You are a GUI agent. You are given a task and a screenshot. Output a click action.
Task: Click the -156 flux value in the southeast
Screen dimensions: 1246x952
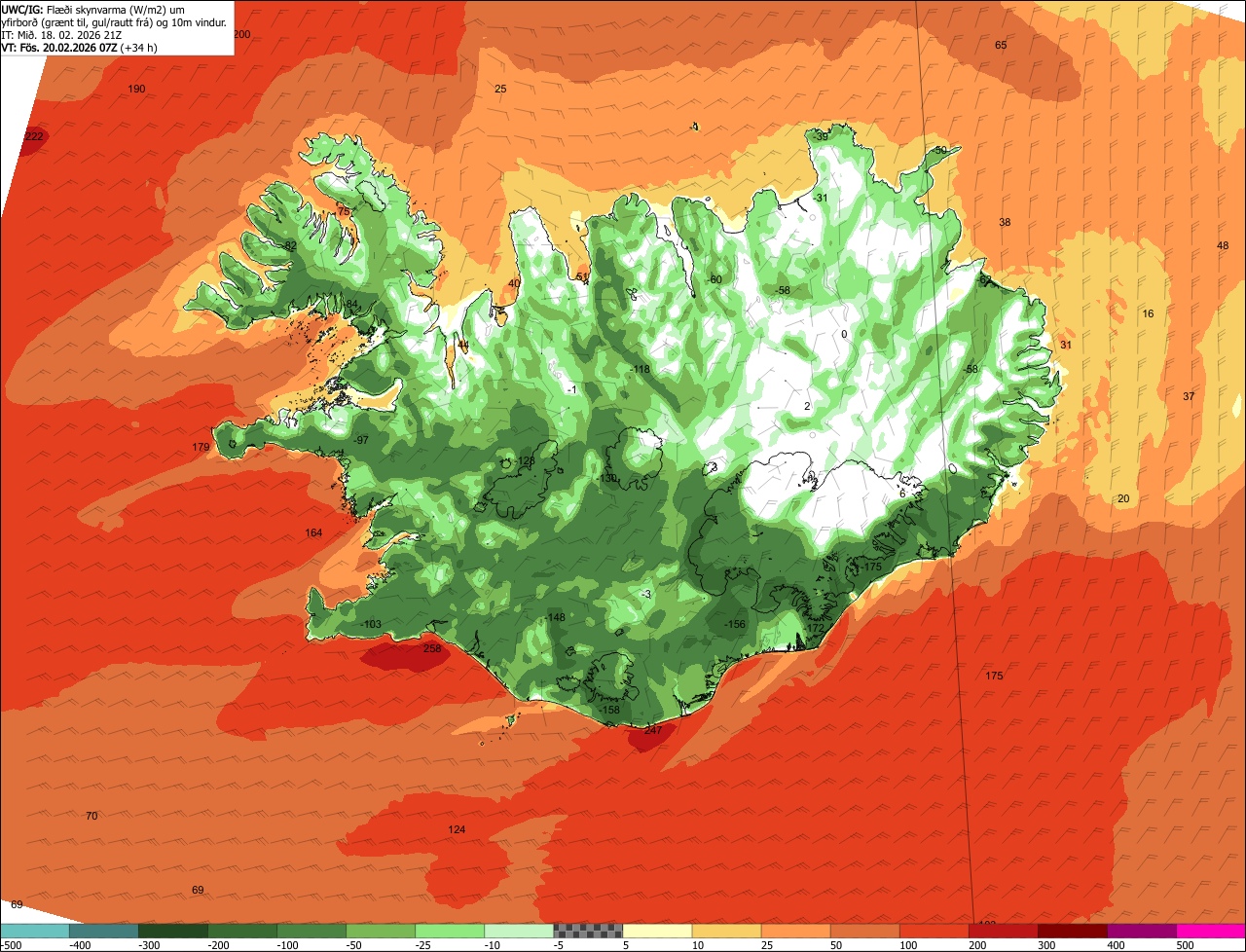[735, 624]
